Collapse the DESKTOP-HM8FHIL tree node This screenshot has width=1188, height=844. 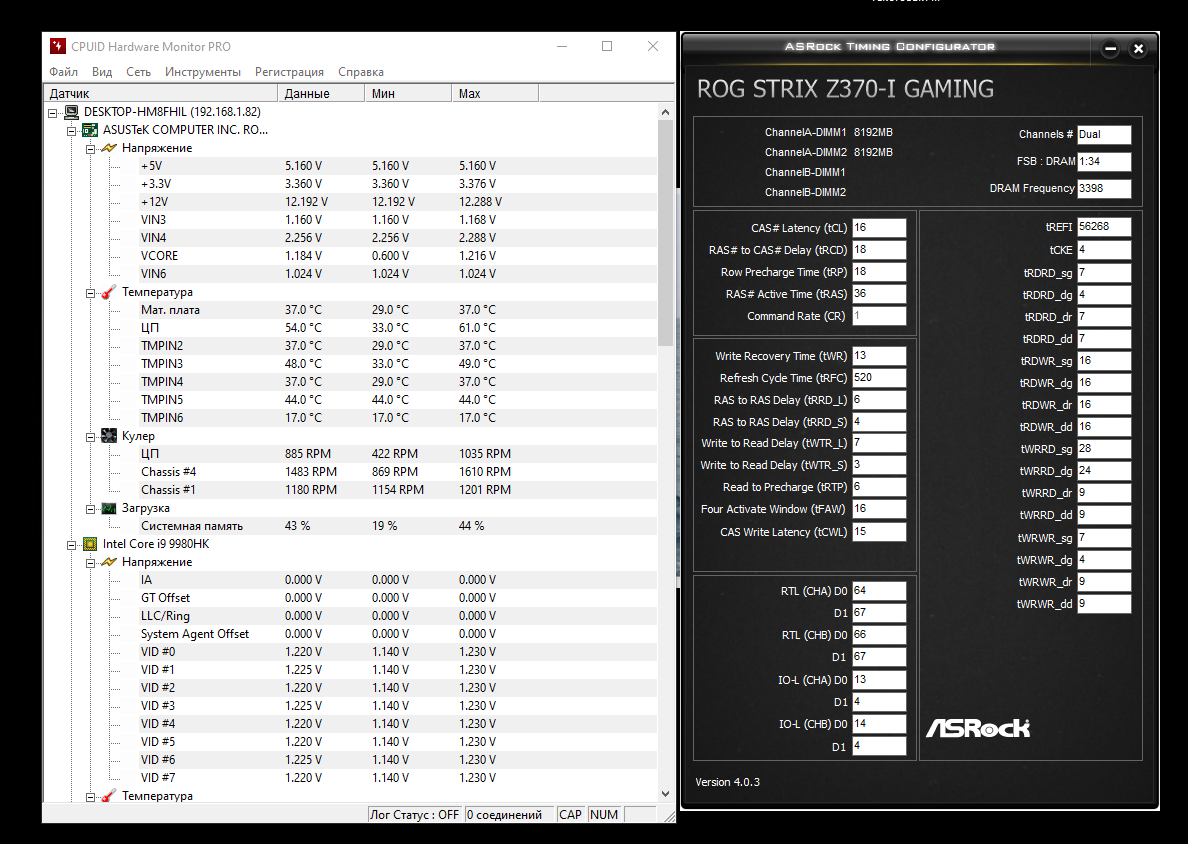(x=52, y=113)
